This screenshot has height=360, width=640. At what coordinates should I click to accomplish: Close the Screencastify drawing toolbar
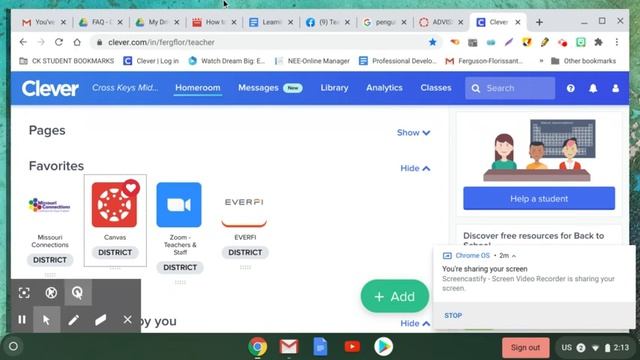click(x=127, y=320)
